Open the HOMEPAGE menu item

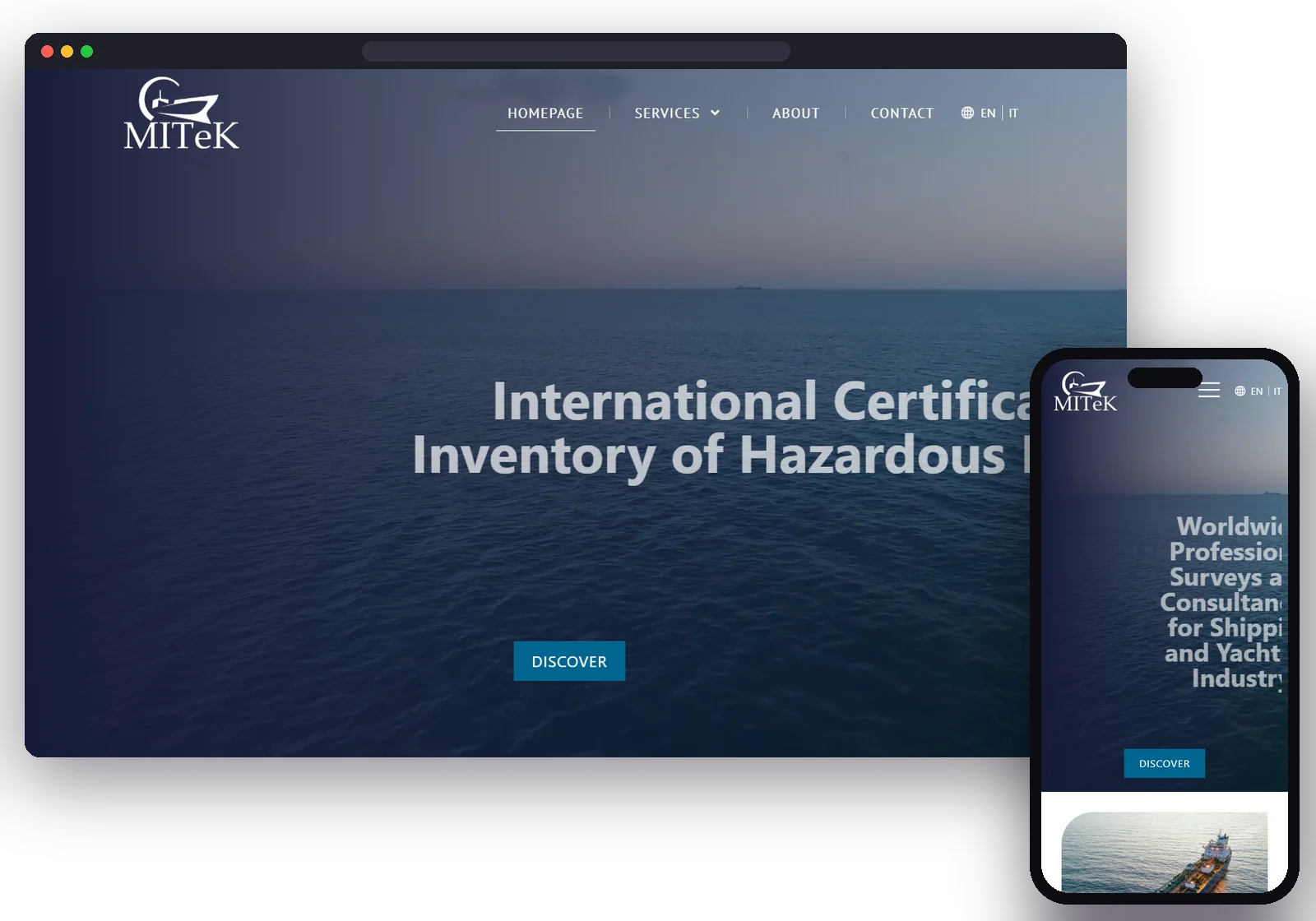545,113
